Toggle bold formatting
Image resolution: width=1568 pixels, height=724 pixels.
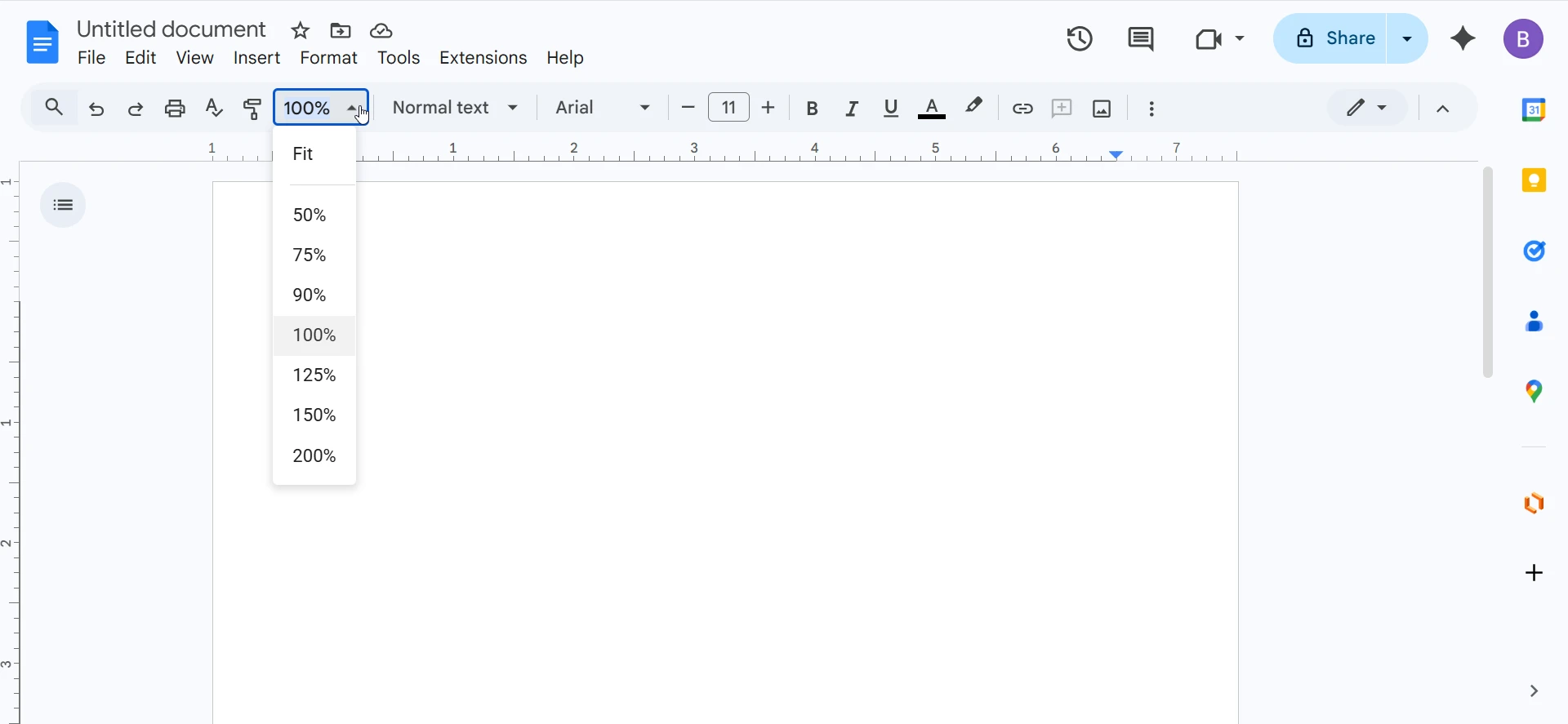(x=813, y=109)
